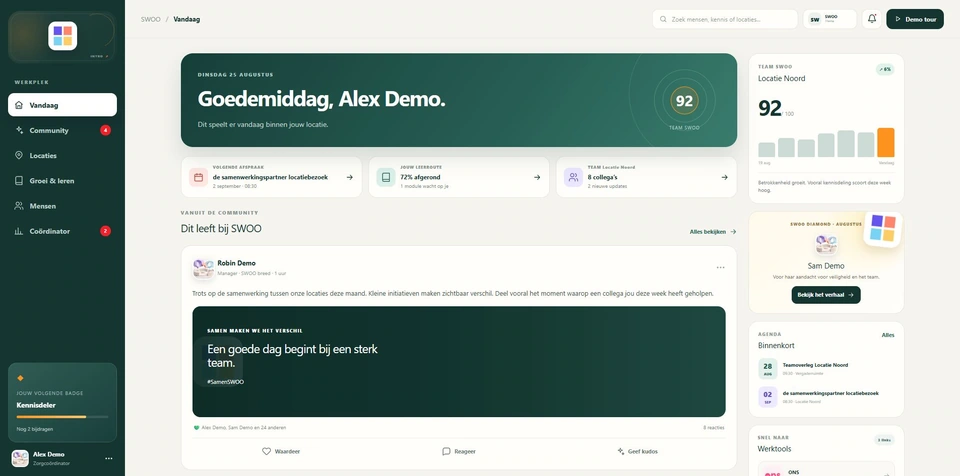The image size is (960, 476).
Task: Open Robin Demo post options menu
Action: pyautogui.click(x=720, y=268)
